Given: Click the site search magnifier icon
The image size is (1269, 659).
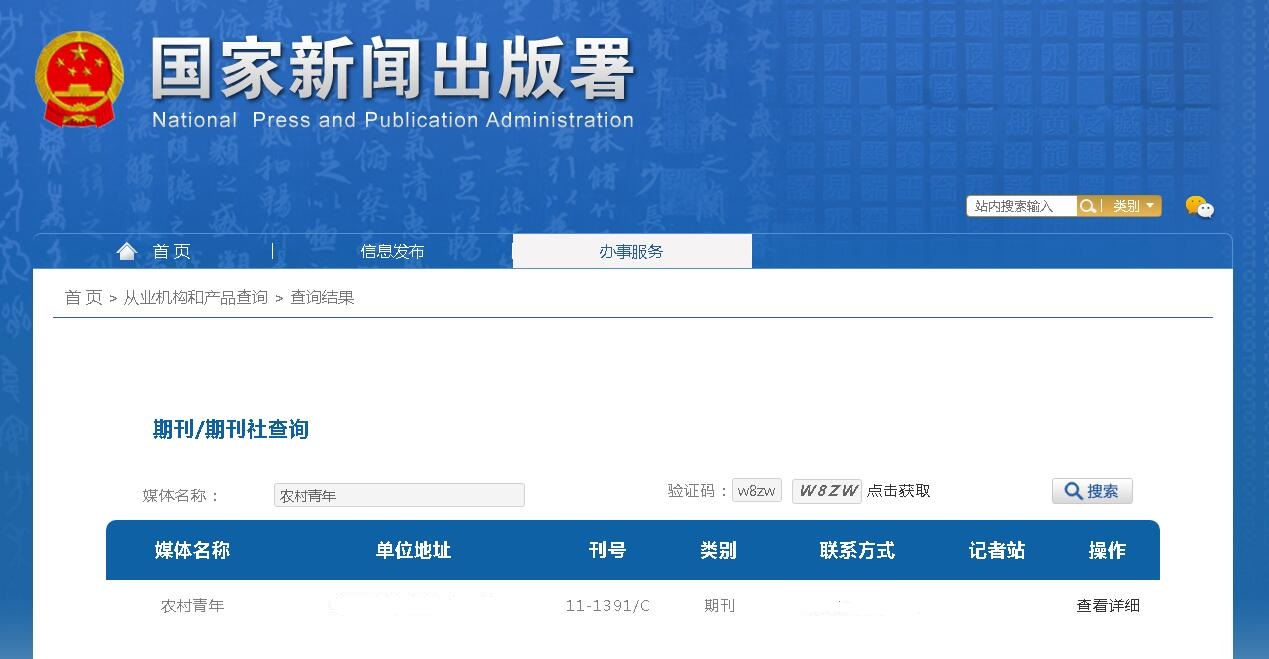Looking at the screenshot, I should (x=1088, y=206).
